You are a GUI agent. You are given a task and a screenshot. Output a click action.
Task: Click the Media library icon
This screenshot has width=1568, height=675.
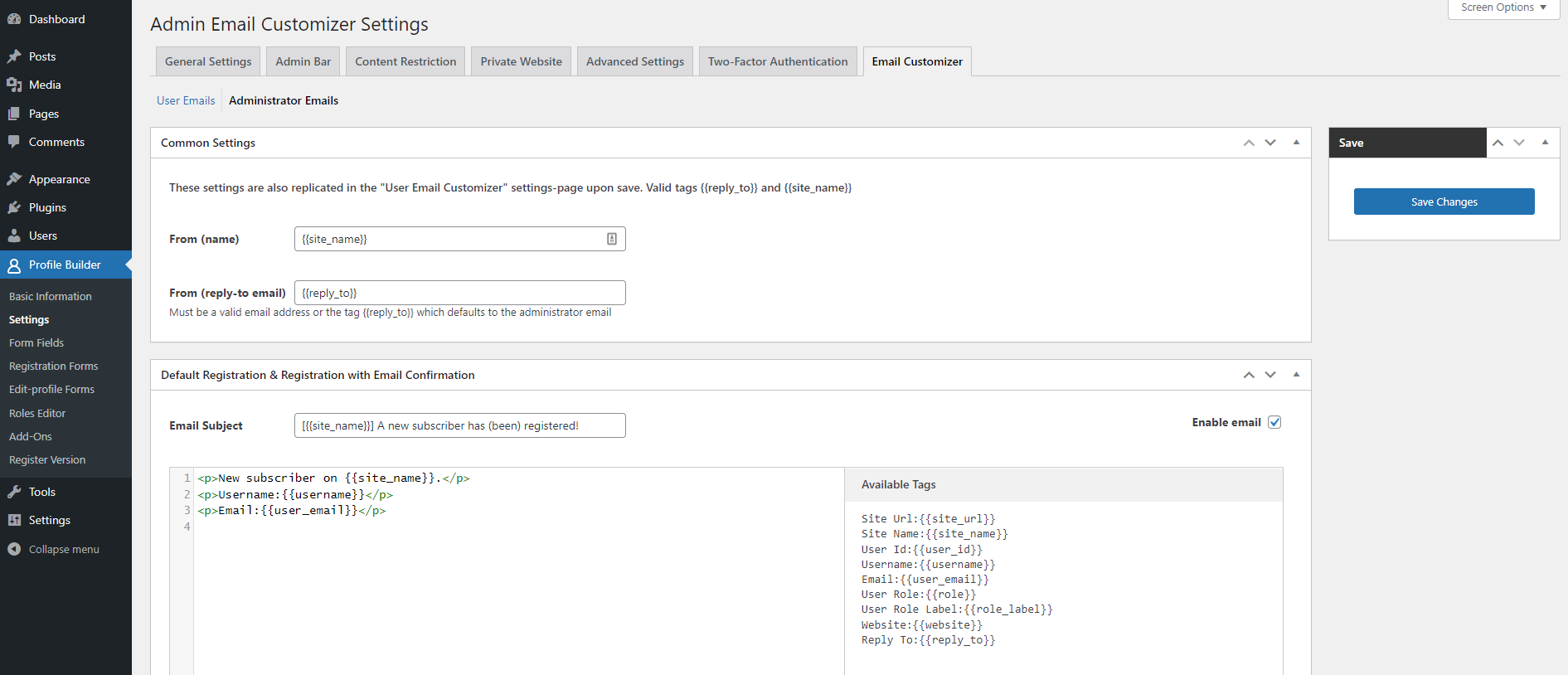click(14, 85)
